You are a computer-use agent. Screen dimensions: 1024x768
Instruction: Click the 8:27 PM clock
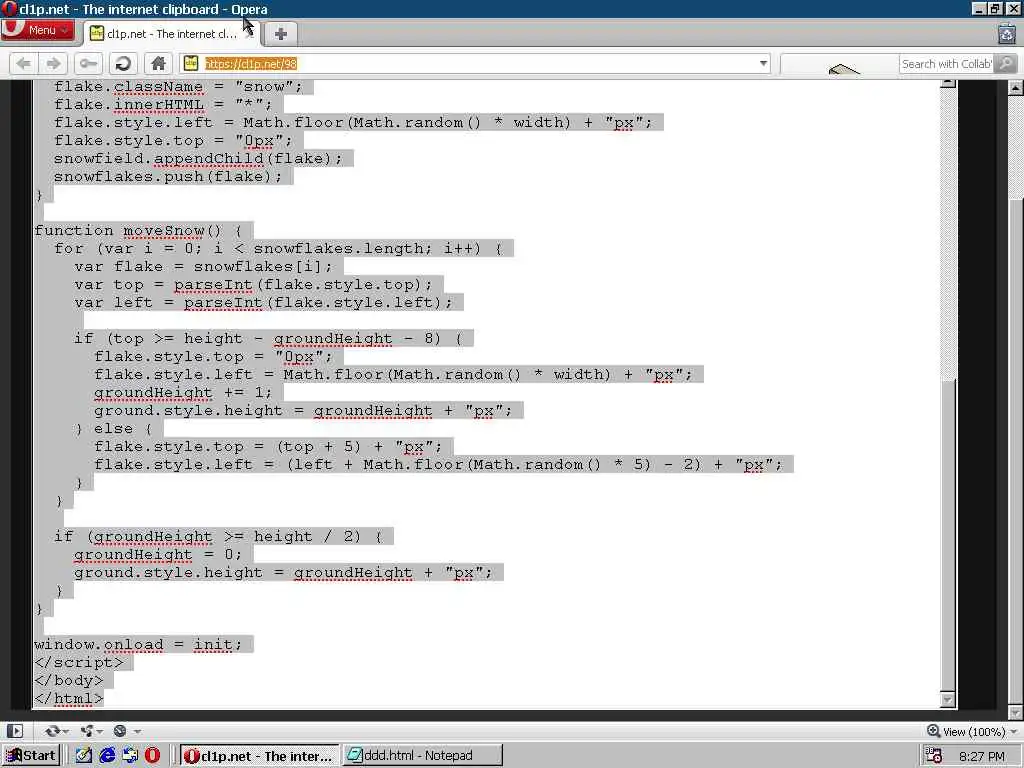coord(981,756)
